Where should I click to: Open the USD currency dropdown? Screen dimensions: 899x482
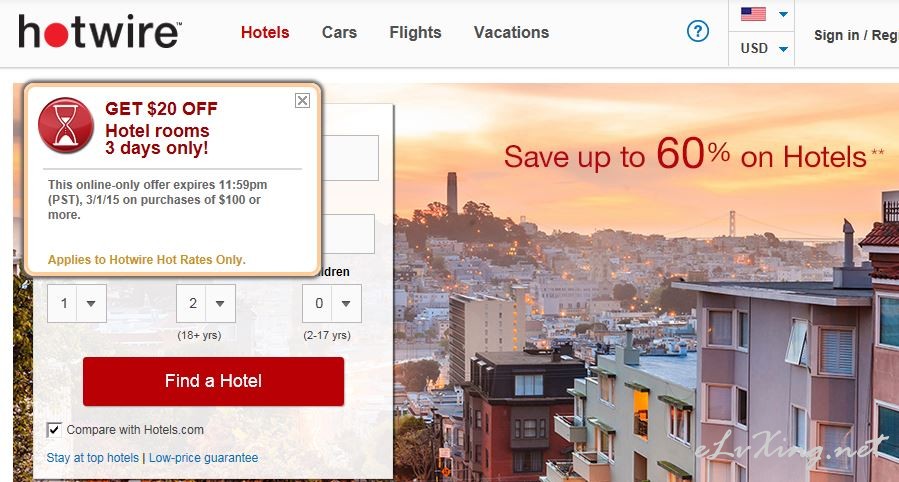pyautogui.click(x=764, y=49)
